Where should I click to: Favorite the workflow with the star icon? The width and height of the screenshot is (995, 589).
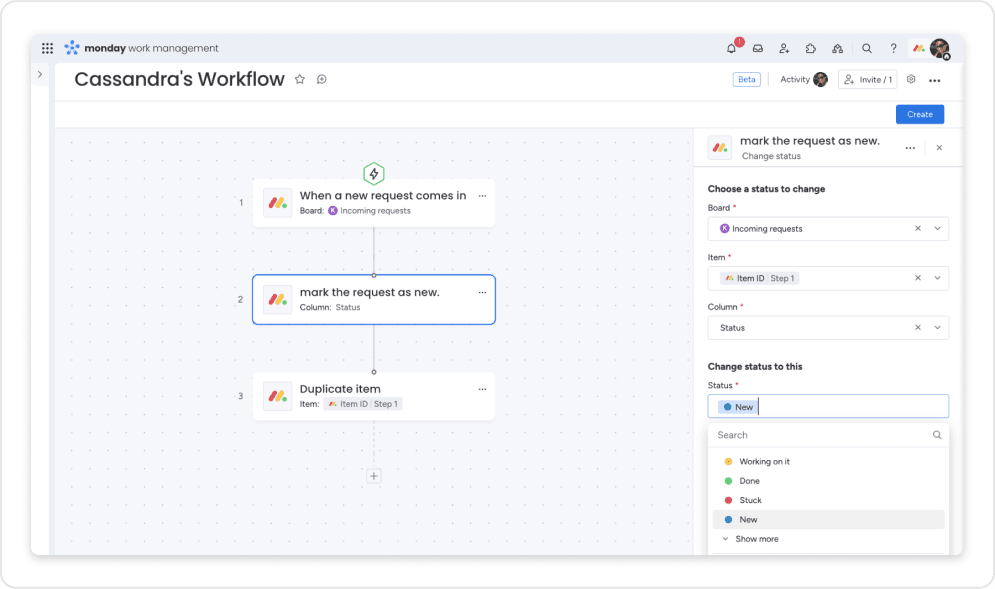[299, 80]
